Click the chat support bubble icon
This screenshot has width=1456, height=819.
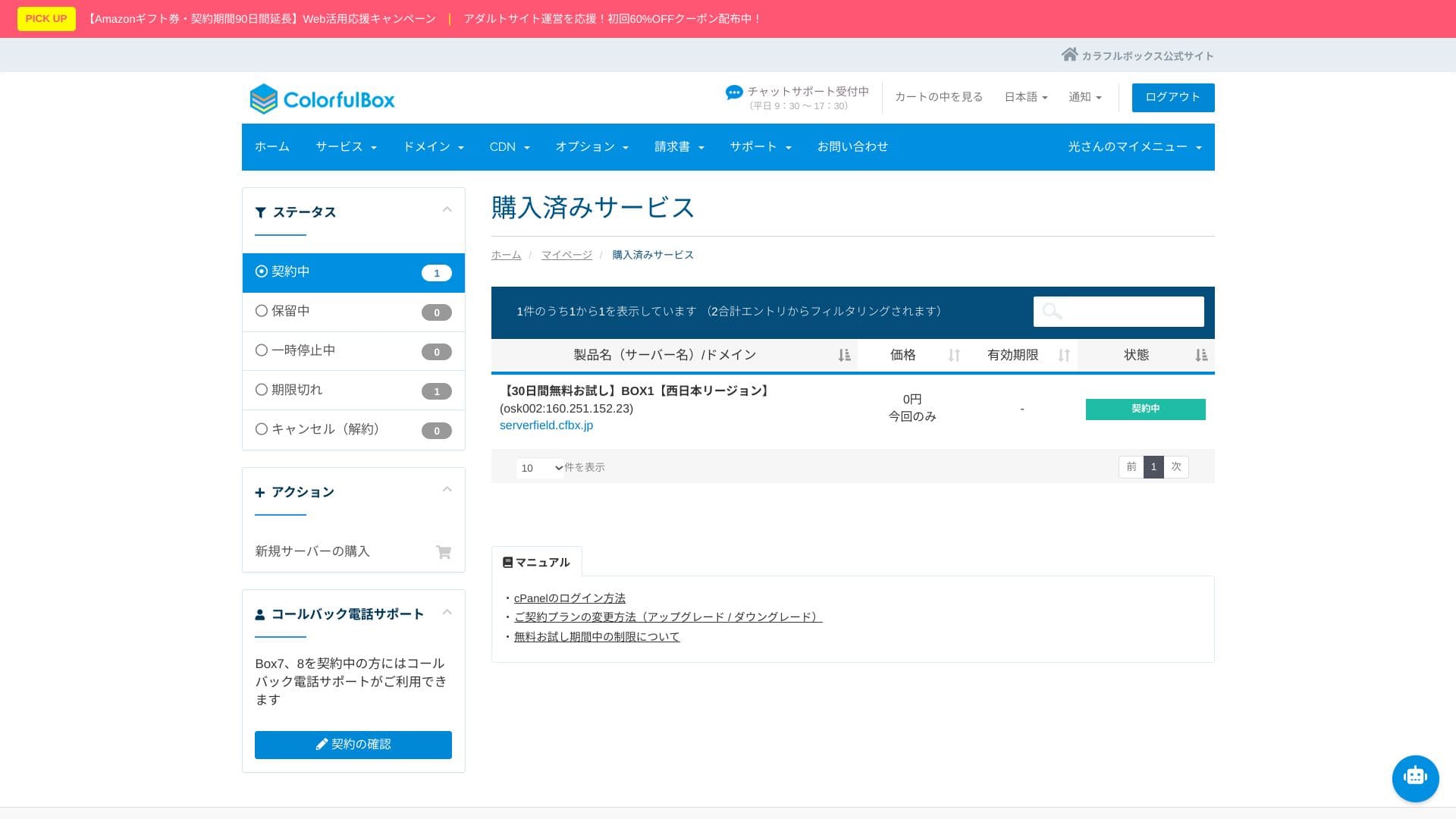pyautogui.click(x=733, y=93)
